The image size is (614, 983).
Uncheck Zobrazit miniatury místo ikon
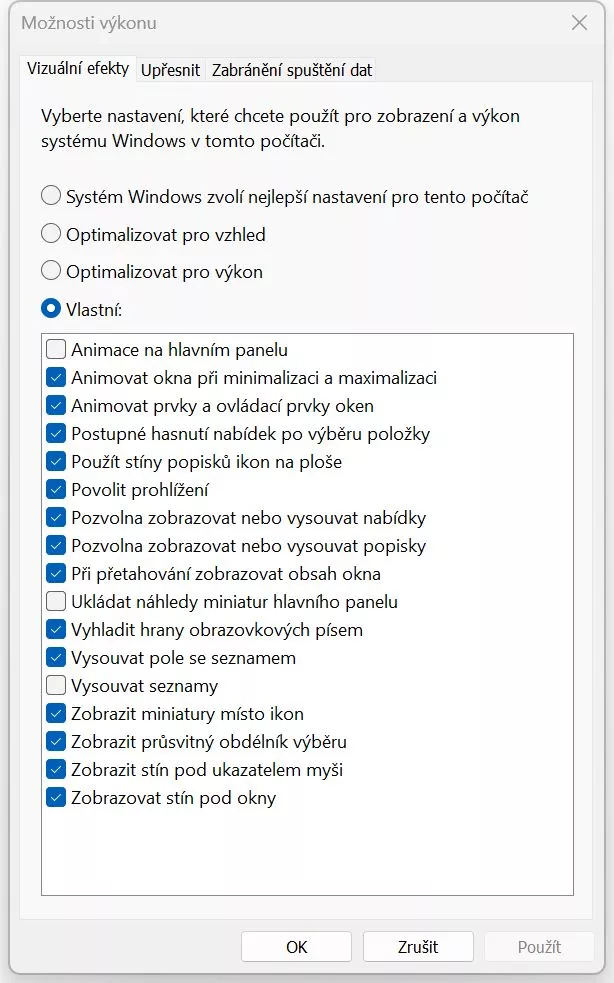[56, 714]
